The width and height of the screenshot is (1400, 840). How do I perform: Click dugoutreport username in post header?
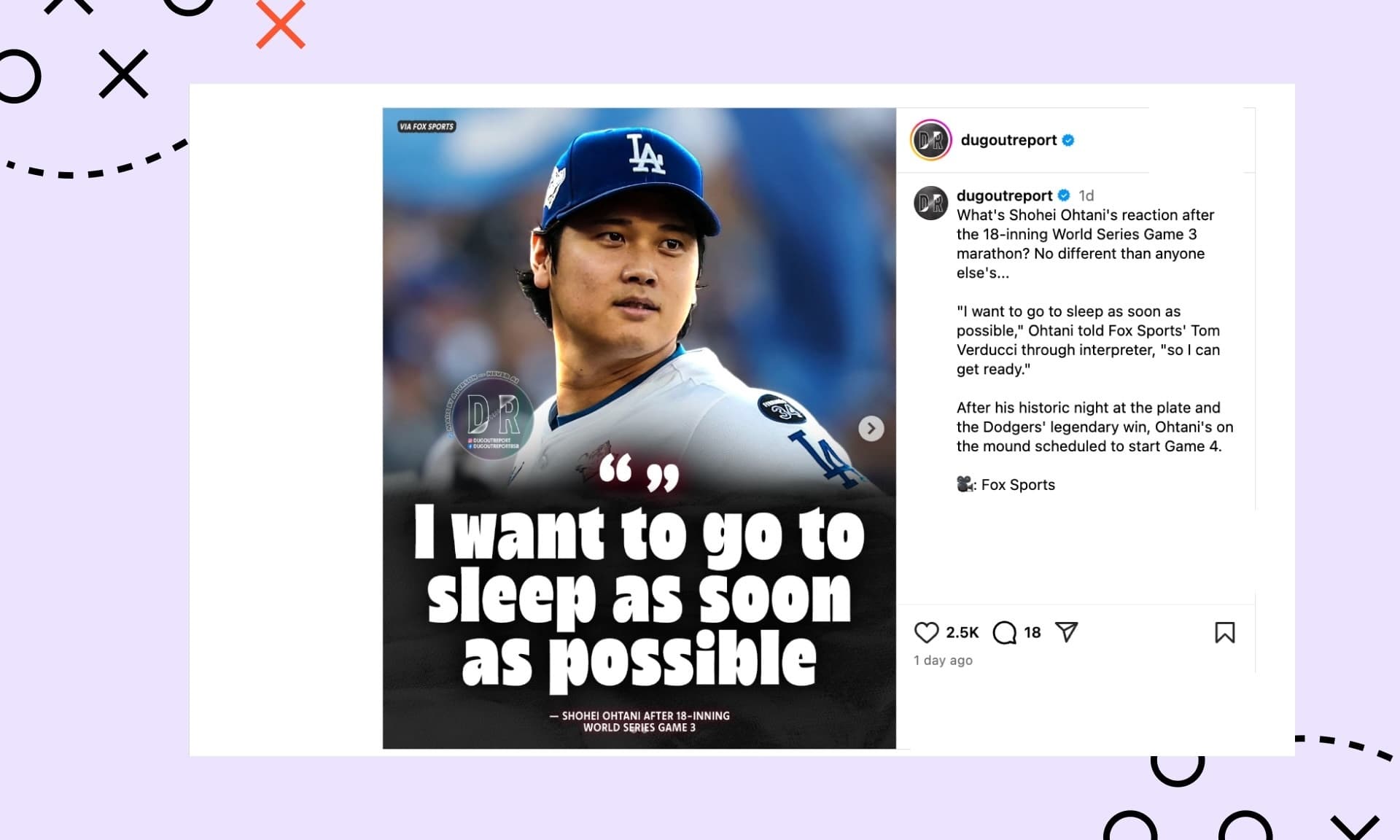(x=1008, y=140)
